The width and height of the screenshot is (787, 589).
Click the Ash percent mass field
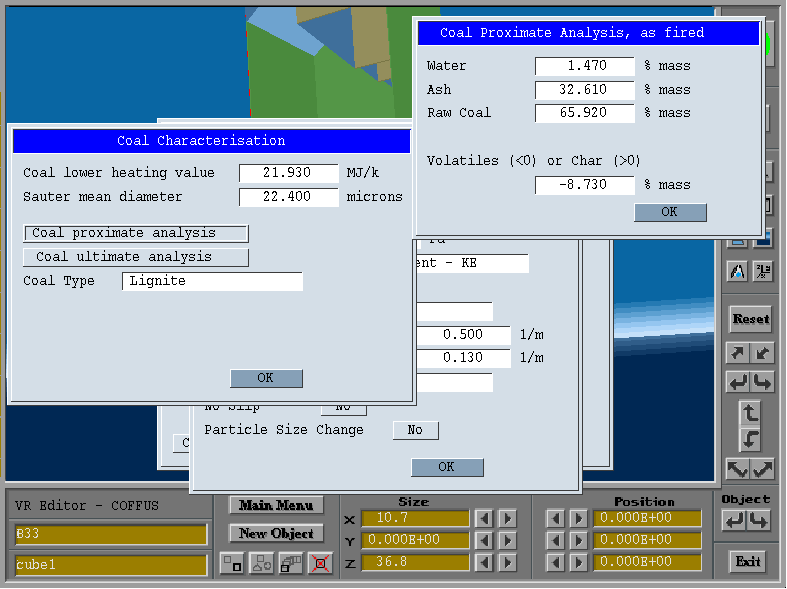(x=585, y=90)
